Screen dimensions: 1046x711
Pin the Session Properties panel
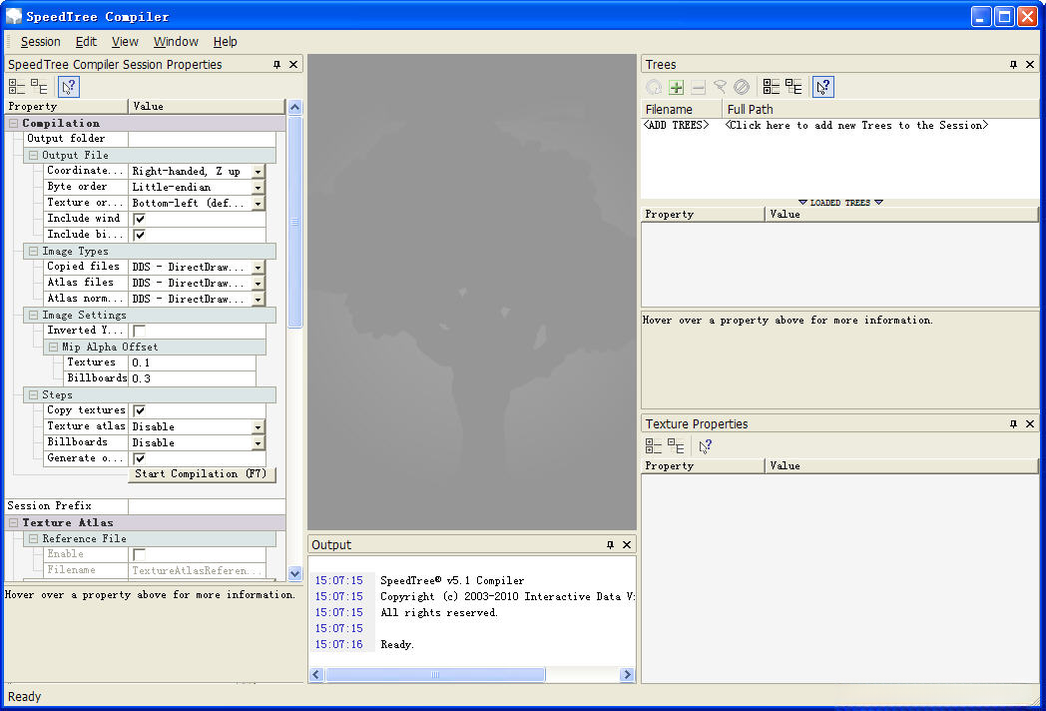coord(277,65)
